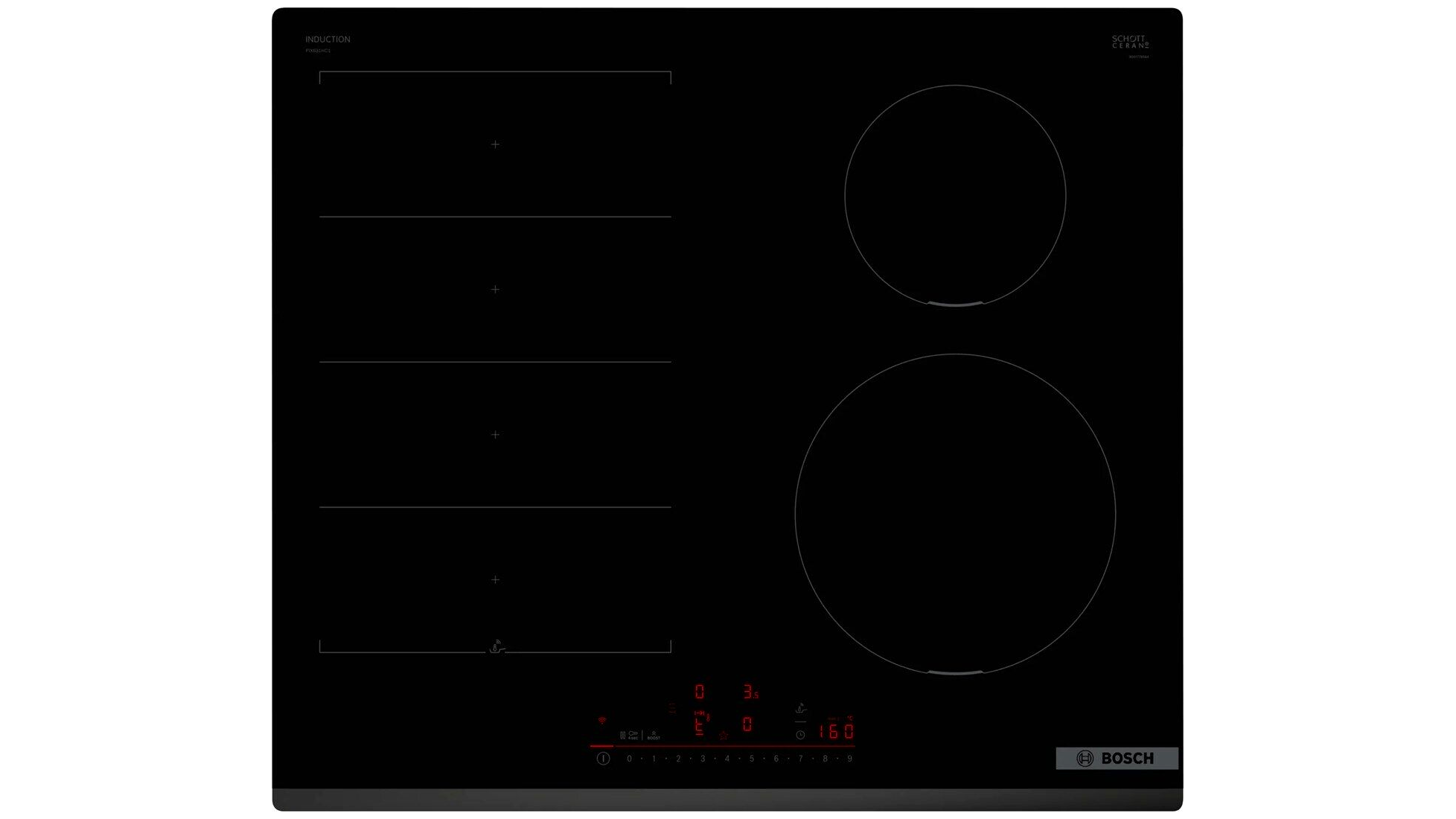Viewport: 1456px width, 819px height.
Task: Select power level 0 on slider
Action: coord(629,759)
